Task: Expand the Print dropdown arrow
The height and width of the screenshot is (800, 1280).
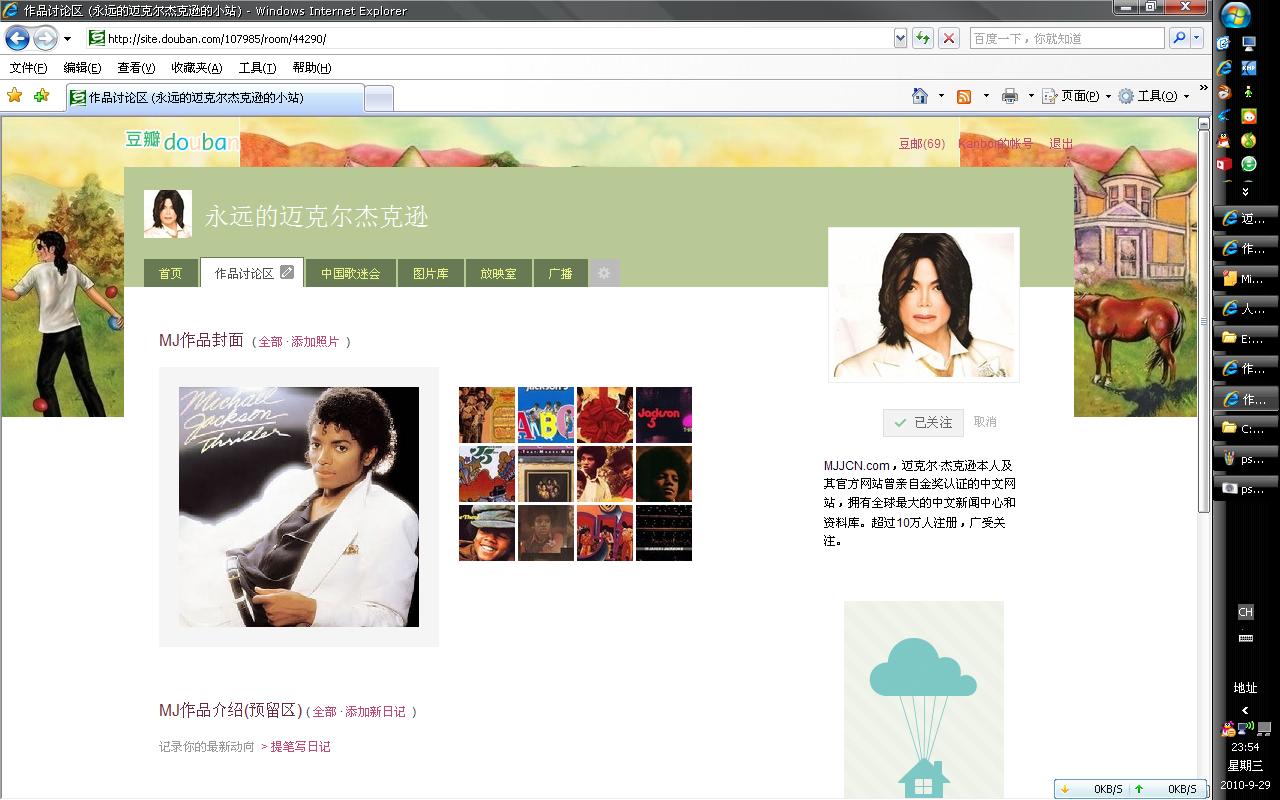Action: (1031, 96)
